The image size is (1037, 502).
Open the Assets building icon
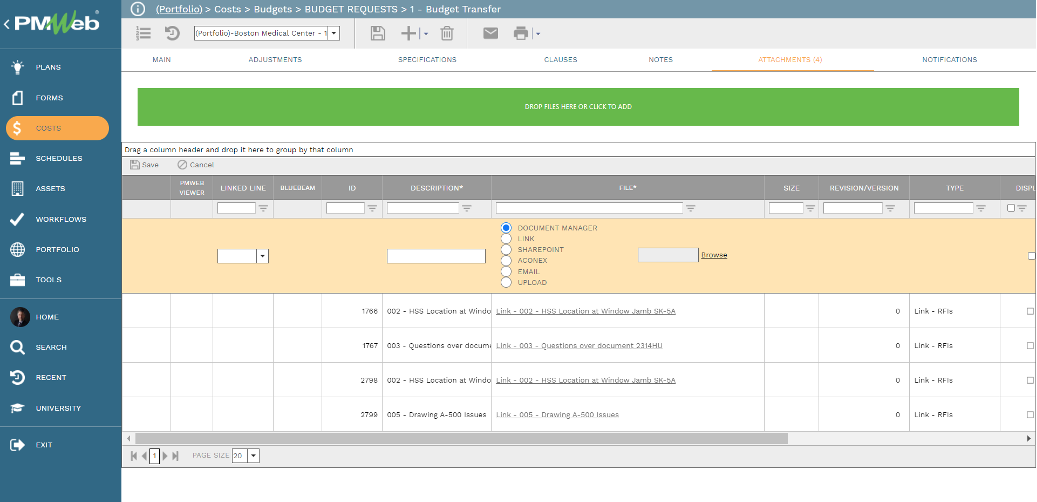(17, 188)
